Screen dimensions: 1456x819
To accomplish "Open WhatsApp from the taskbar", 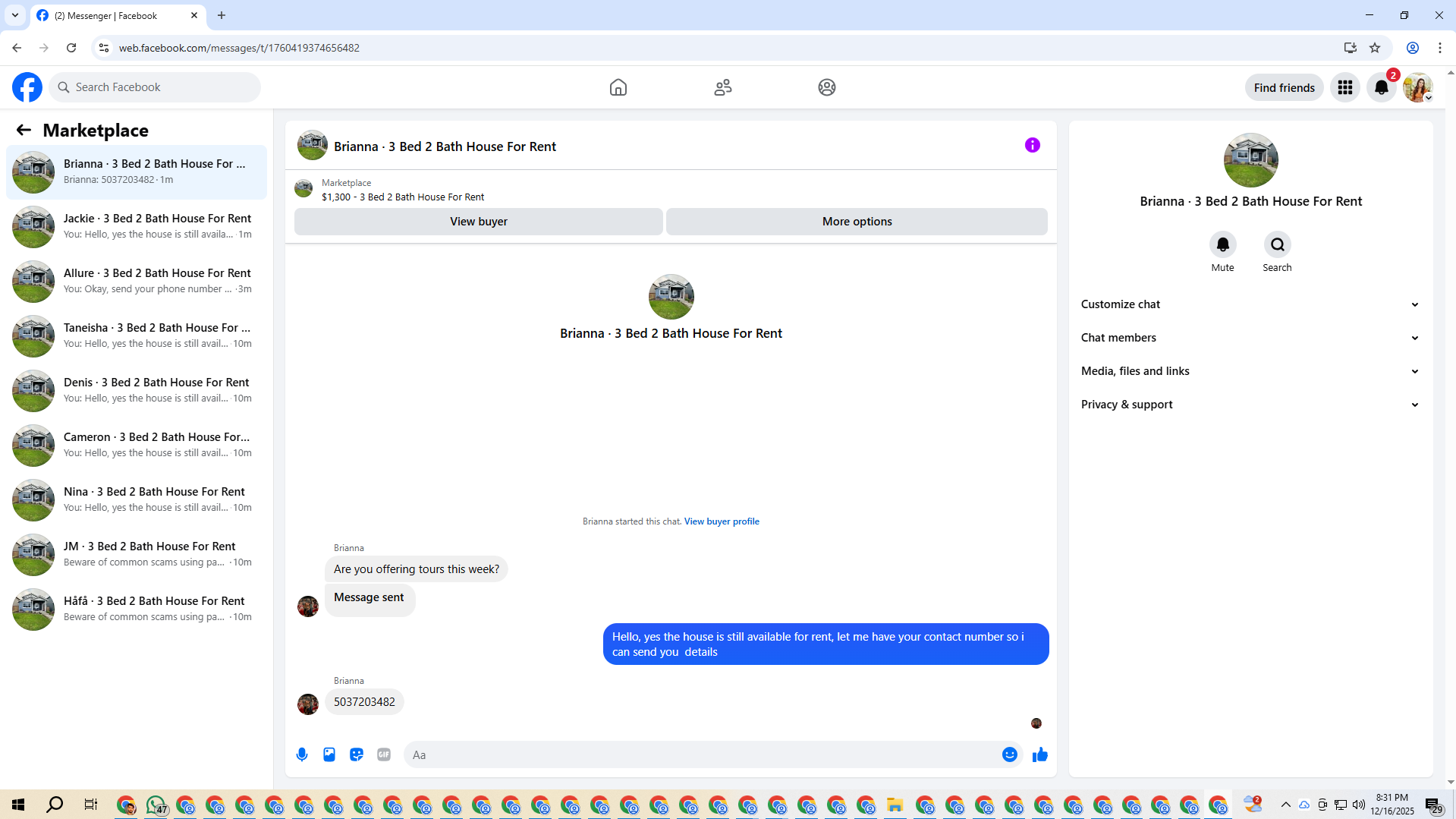I will (x=156, y=805).
